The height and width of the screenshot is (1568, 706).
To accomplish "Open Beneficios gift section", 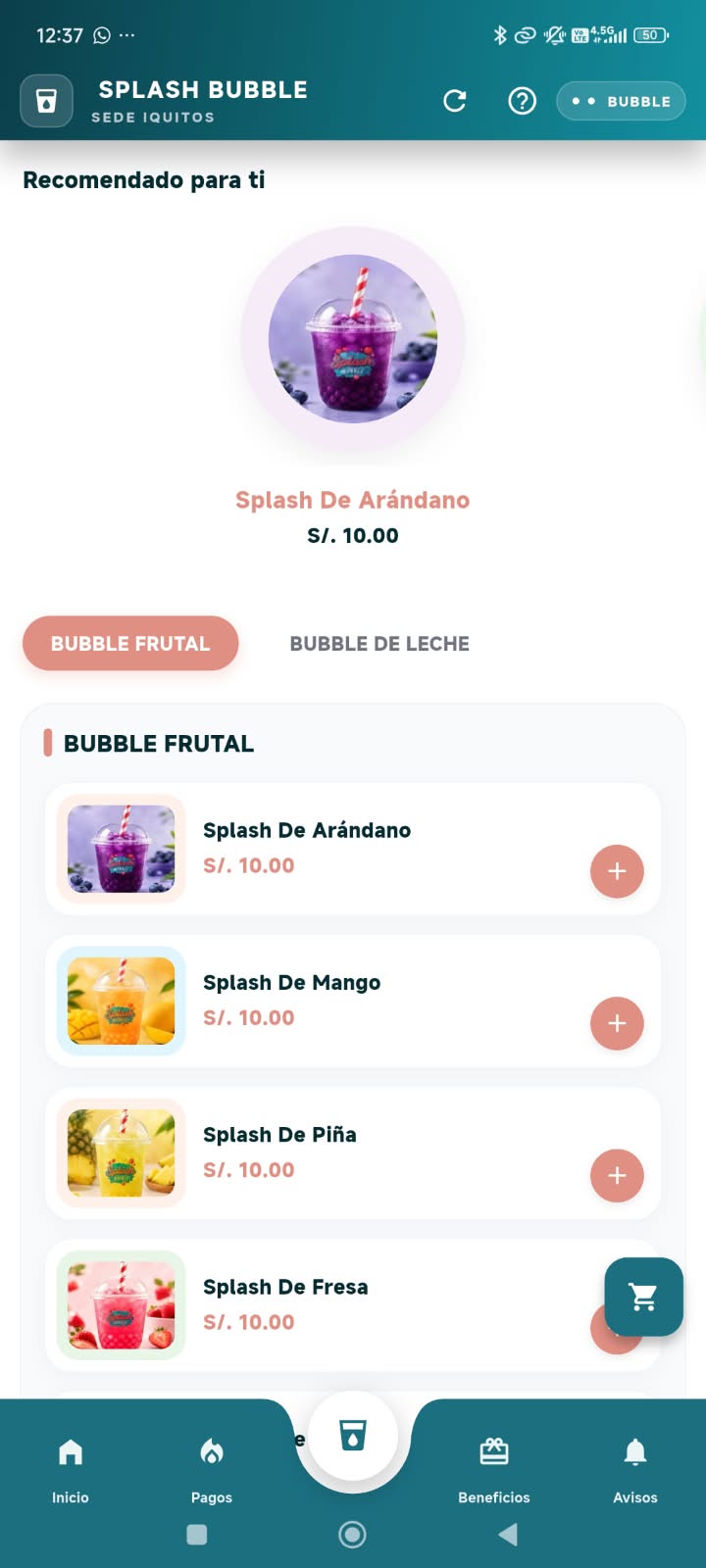I will 494,1469.
